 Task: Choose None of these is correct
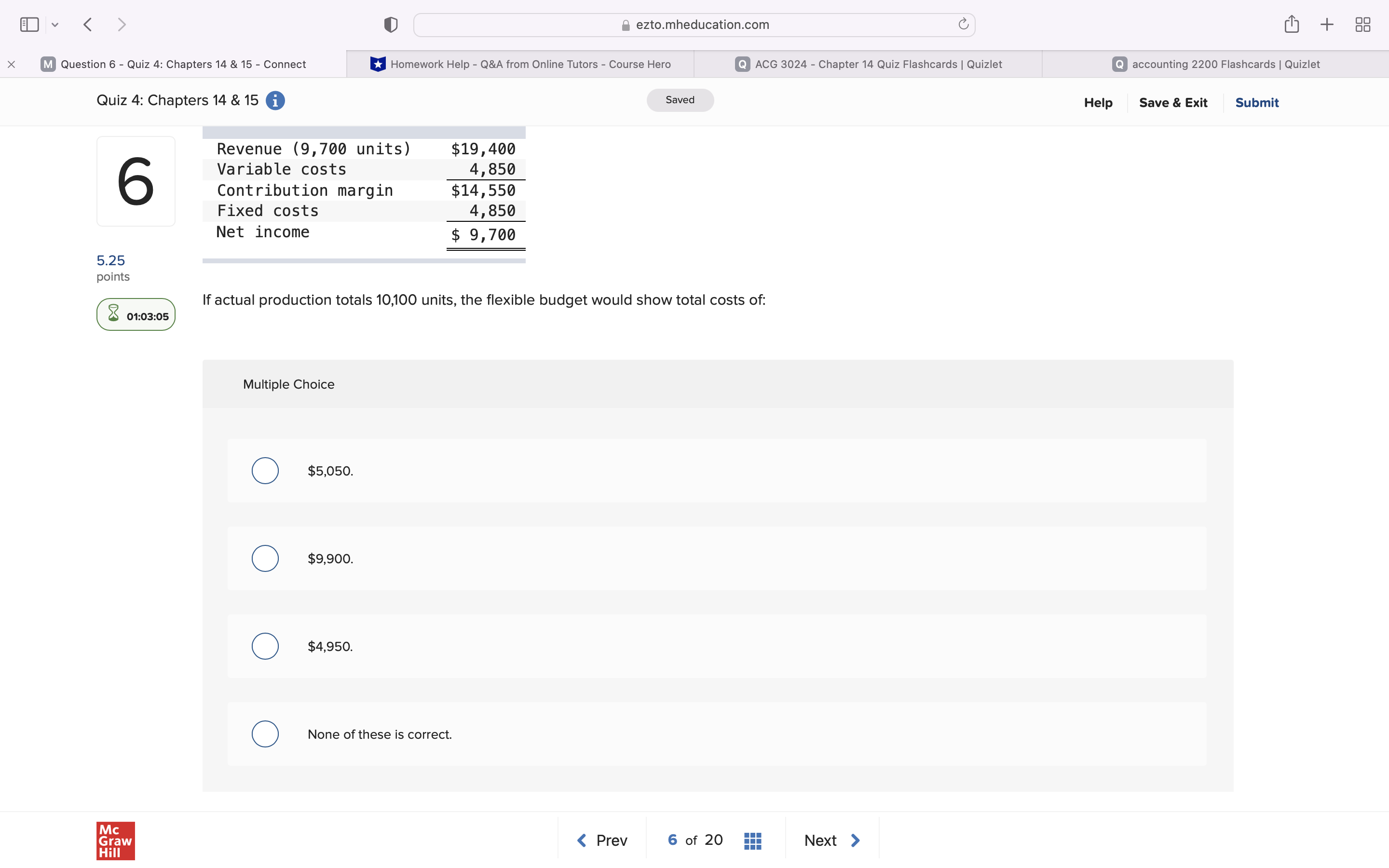click(265, 734)
